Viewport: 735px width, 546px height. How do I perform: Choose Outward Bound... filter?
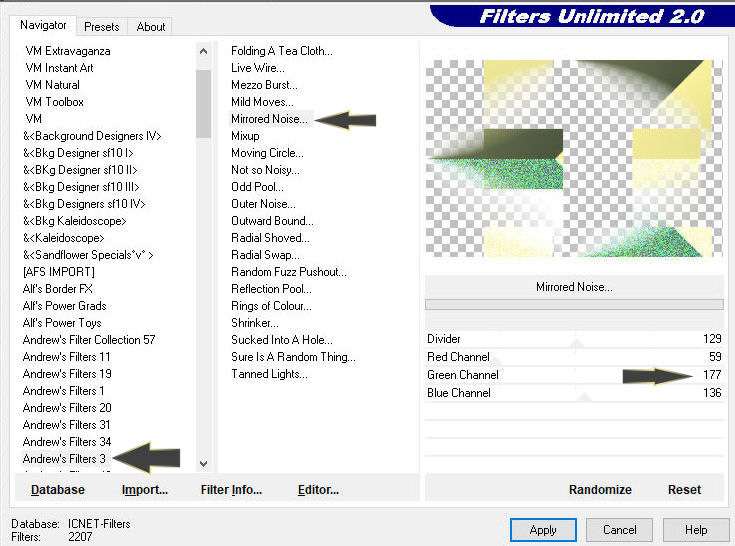click(x=272, y=221)
